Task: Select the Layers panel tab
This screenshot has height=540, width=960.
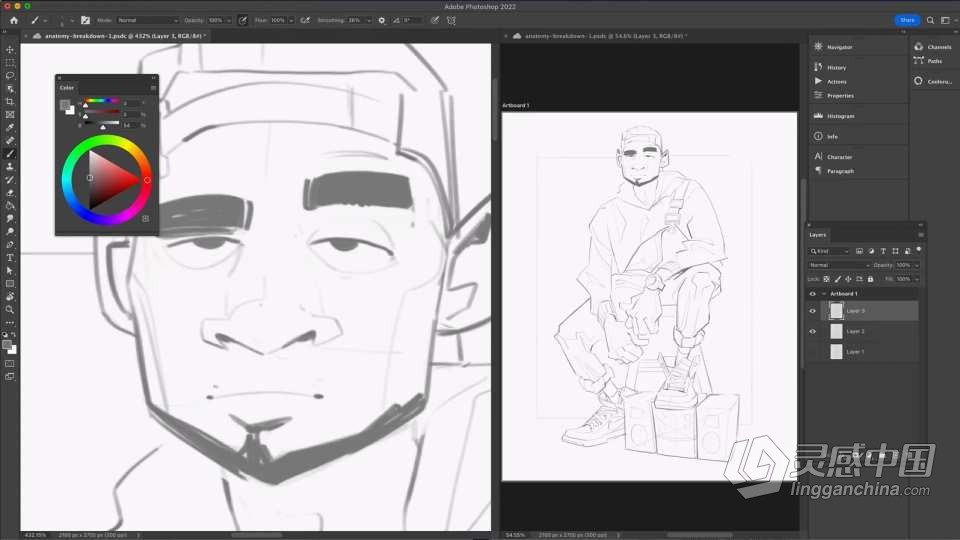Action: click(x=817, y=234)
